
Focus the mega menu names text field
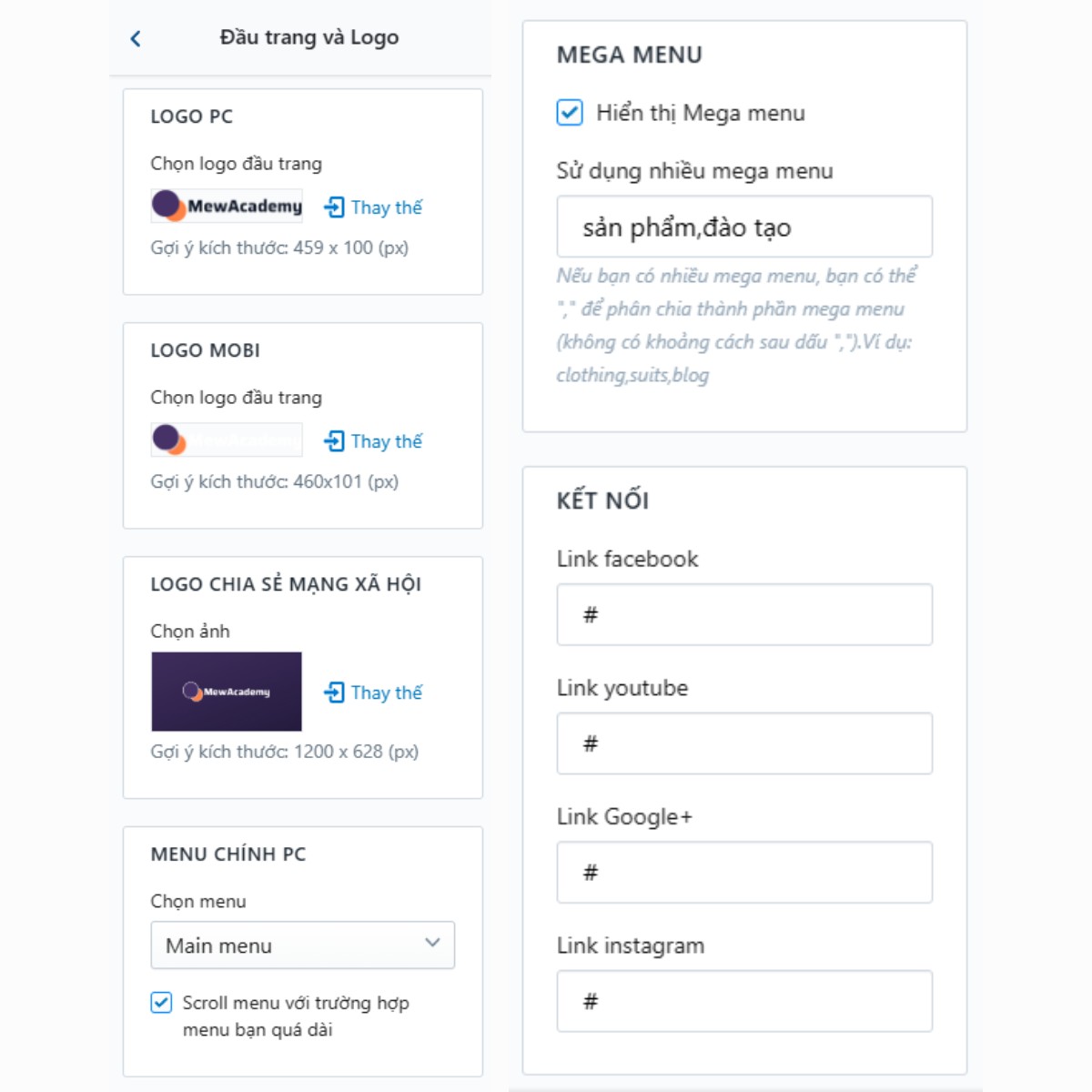744,227
